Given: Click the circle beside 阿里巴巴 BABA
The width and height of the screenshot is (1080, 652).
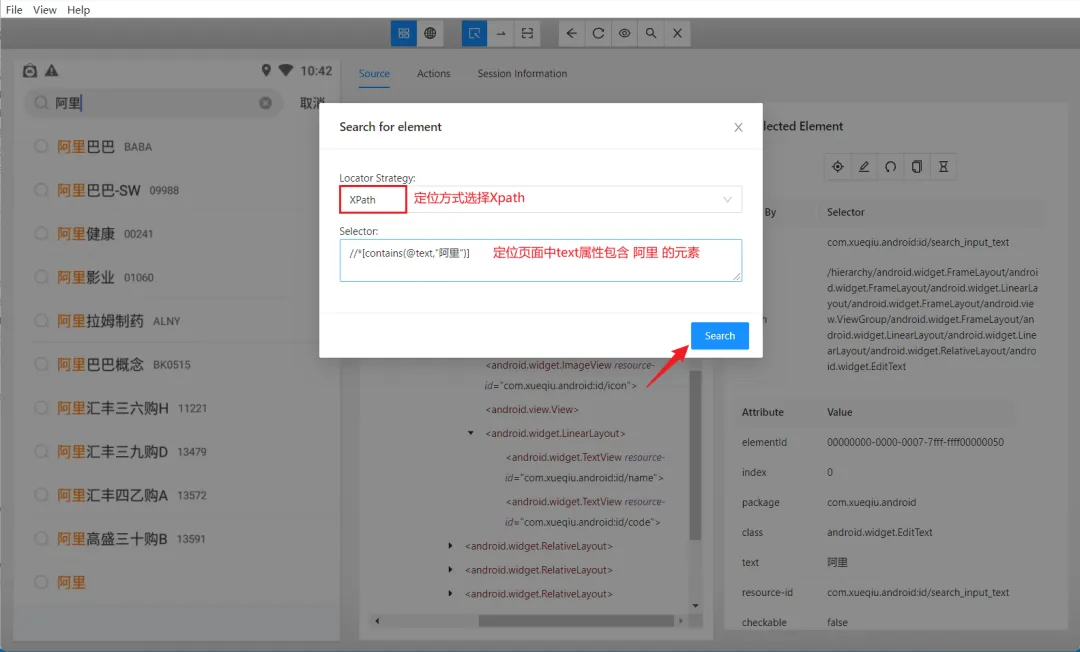Looking at the screenshot, I should pos(41,146).
